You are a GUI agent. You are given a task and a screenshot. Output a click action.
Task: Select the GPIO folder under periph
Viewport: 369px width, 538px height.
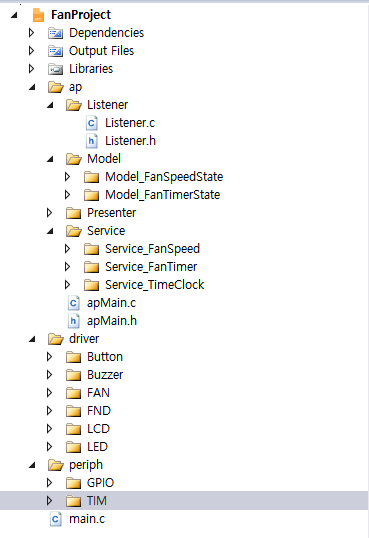click(x=100, y=483)
